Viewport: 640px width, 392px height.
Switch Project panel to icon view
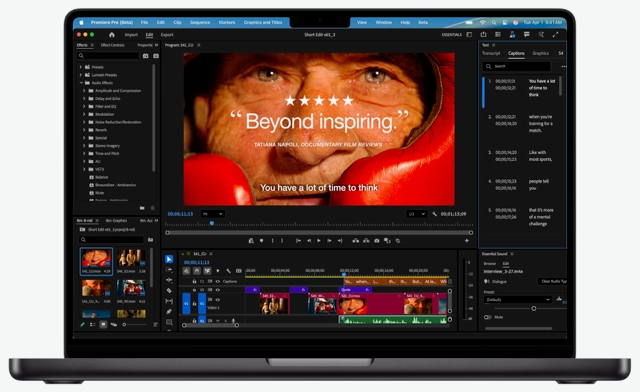point(103,325)
